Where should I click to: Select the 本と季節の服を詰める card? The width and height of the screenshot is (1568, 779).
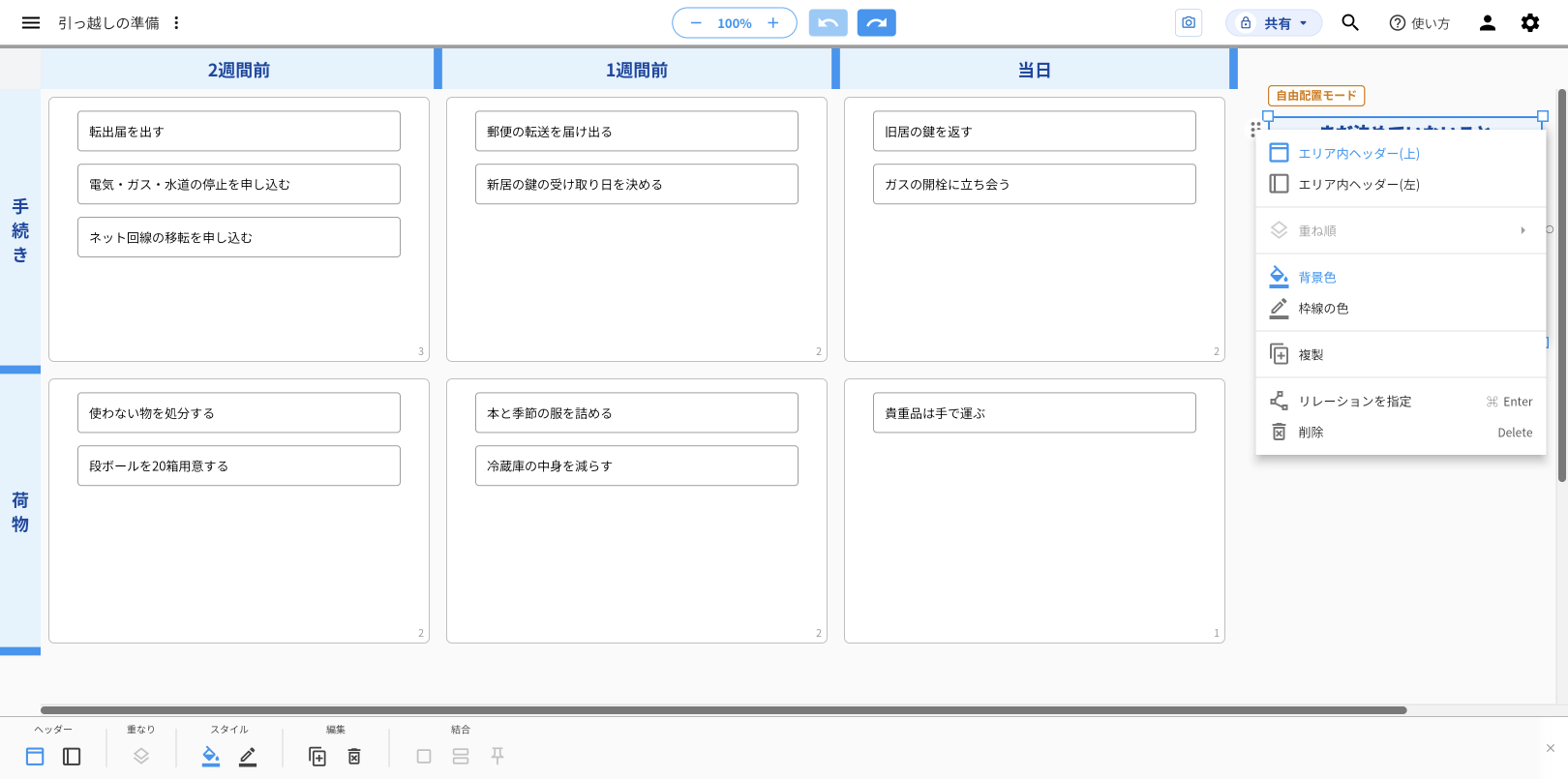tap(637, 412)
